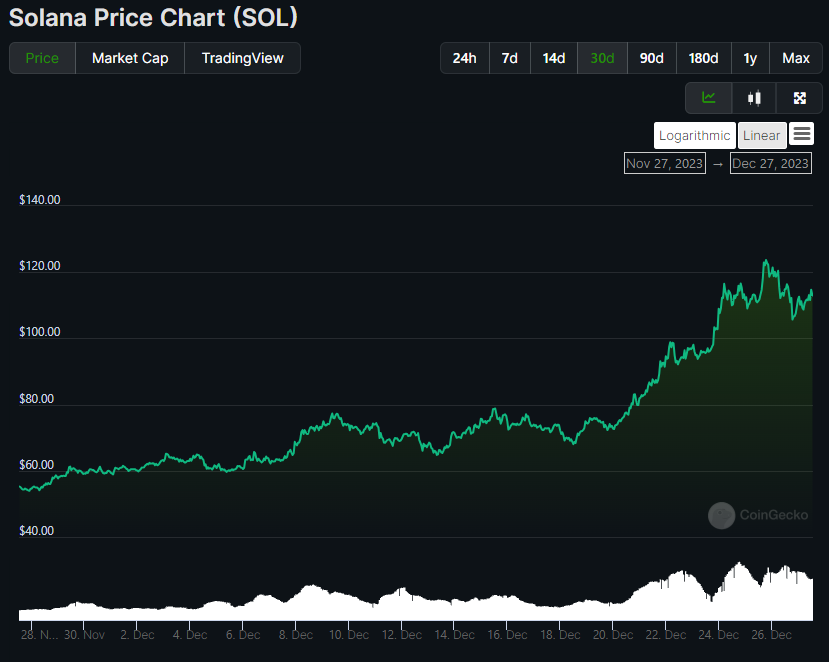The width and height of the screenshot is (829, 662).
Task: Click the 16. Dec date label
Action: pyautogui.click(x=508, y=635)
